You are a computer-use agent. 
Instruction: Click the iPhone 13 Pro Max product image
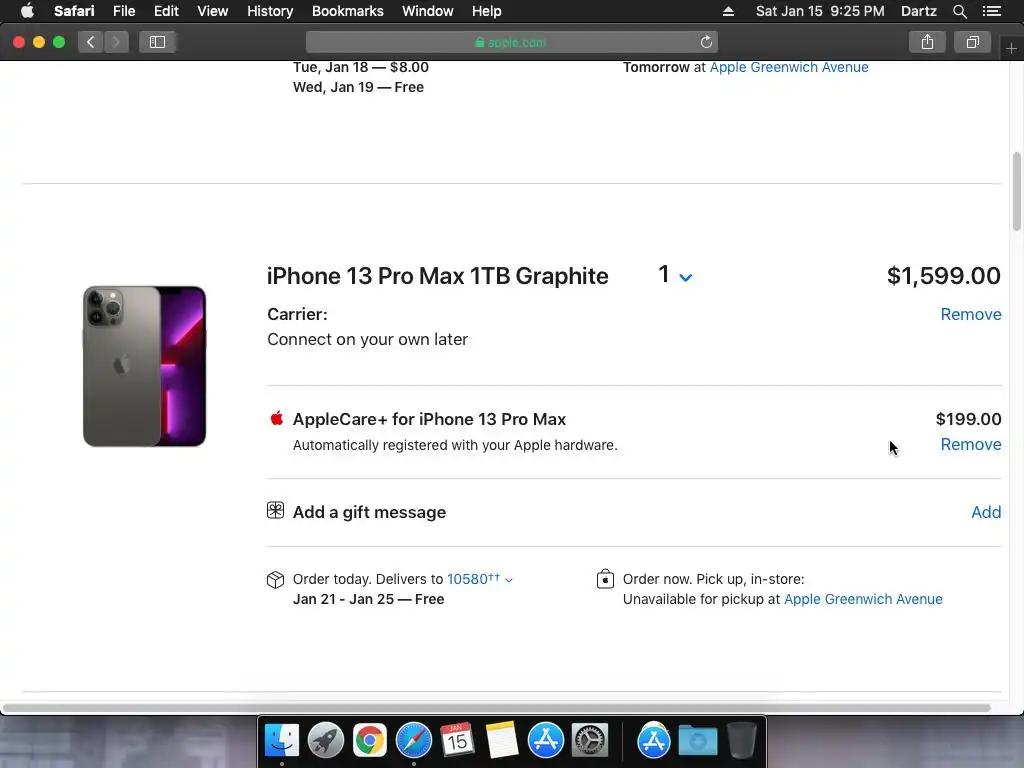[144, 366]
